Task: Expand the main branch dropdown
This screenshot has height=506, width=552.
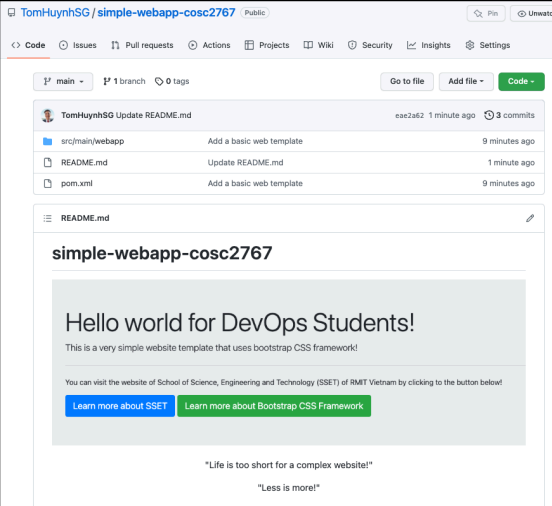Action: click(63, 81)
